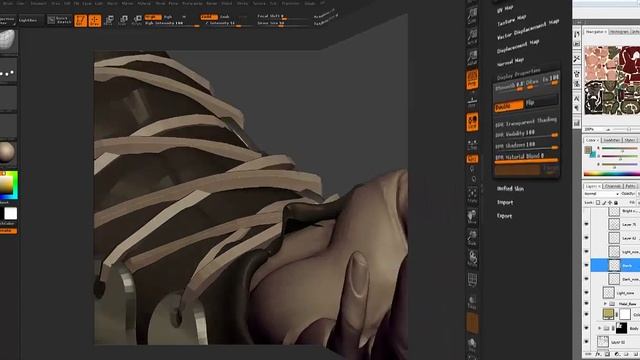Click the Scale view icon in right shelf
The image size is (640, 360).
point(472,237)
